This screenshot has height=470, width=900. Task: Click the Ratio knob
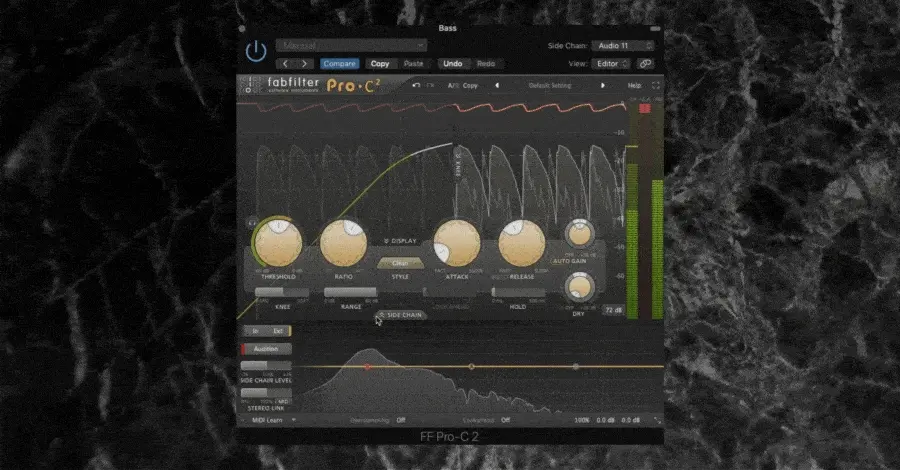tap(343, 243)
